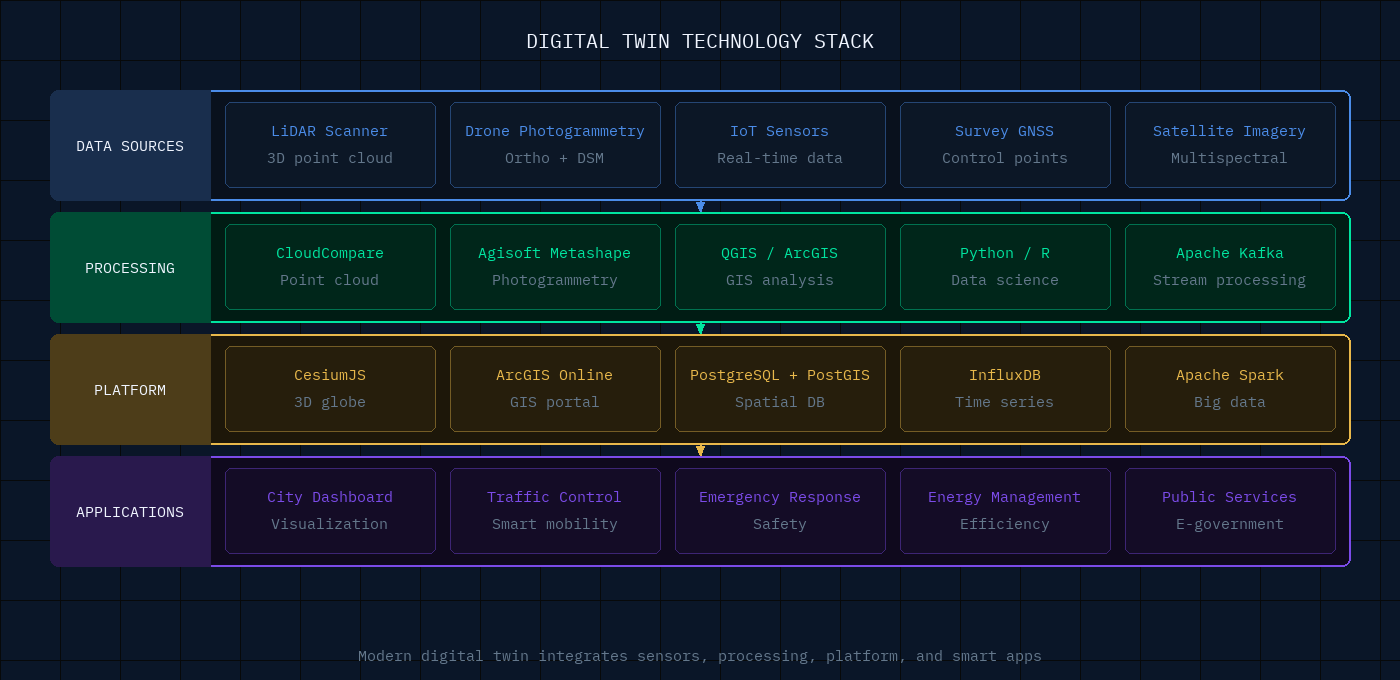
Task: Select the PLATFORM layer label
Action: pos(130,390)
